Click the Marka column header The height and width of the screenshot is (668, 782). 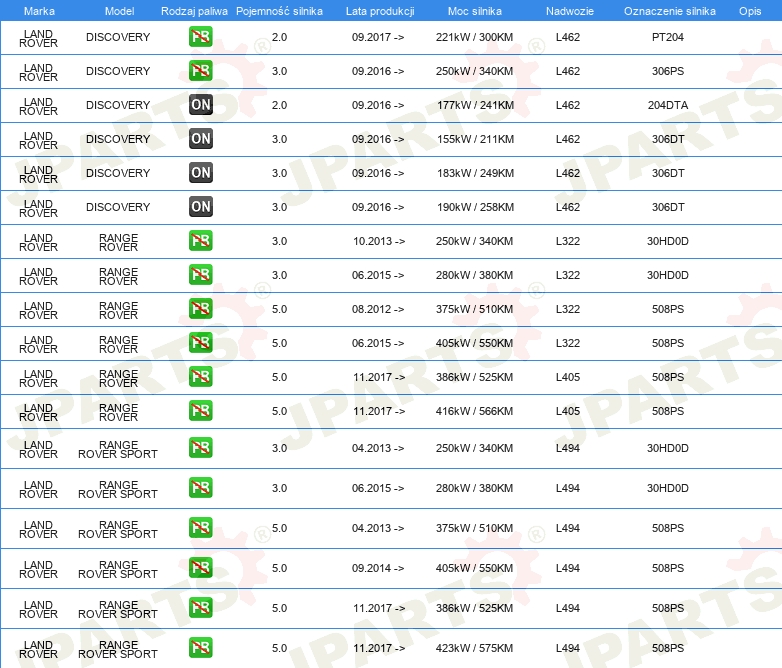coord(39,11)
